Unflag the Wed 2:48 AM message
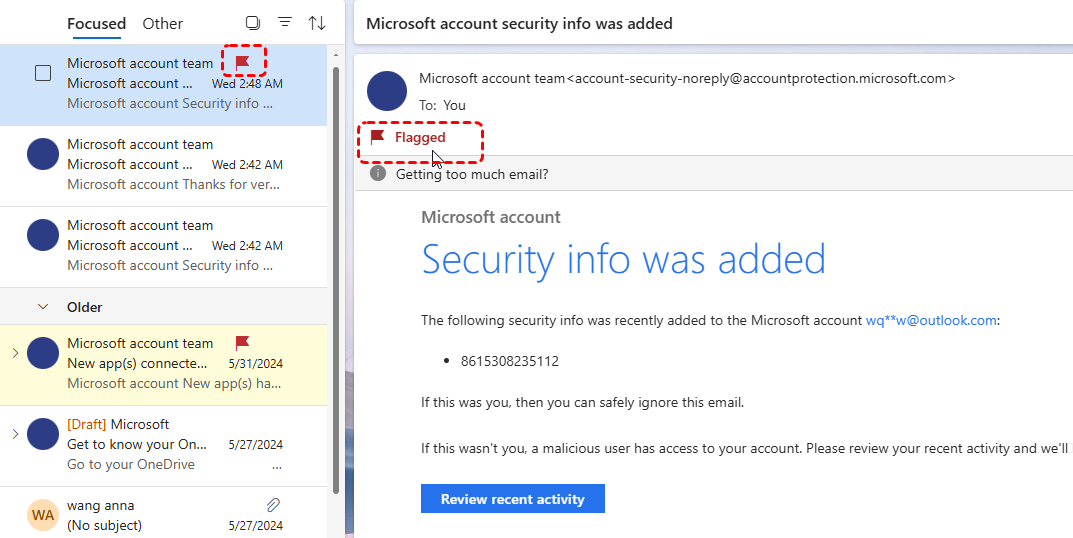The image size is (1073, 538). coord(242,63)
